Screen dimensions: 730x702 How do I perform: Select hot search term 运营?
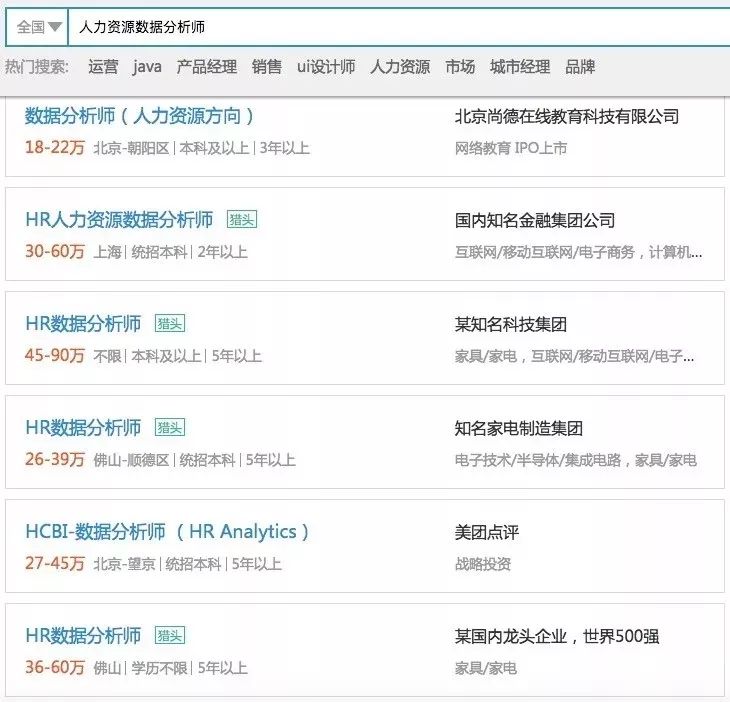(x=103, y=67)
